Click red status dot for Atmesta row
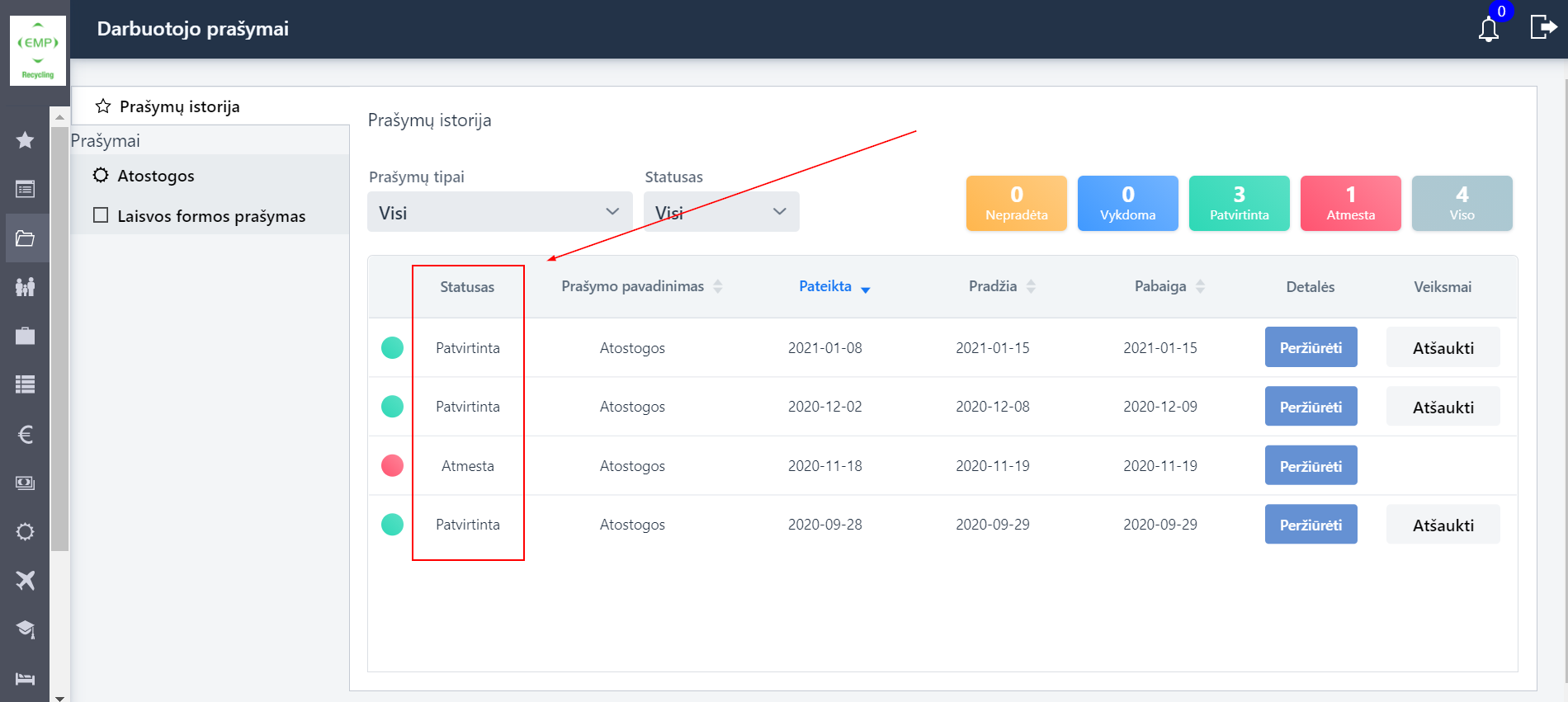This screenshot has height=702, width=1568. 392,465
